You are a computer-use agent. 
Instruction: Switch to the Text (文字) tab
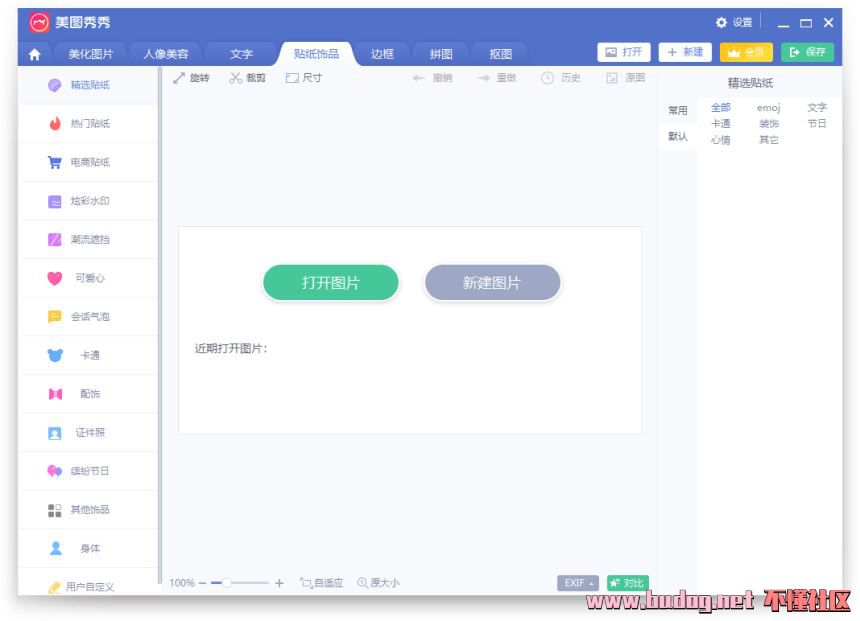coord(241,54)
